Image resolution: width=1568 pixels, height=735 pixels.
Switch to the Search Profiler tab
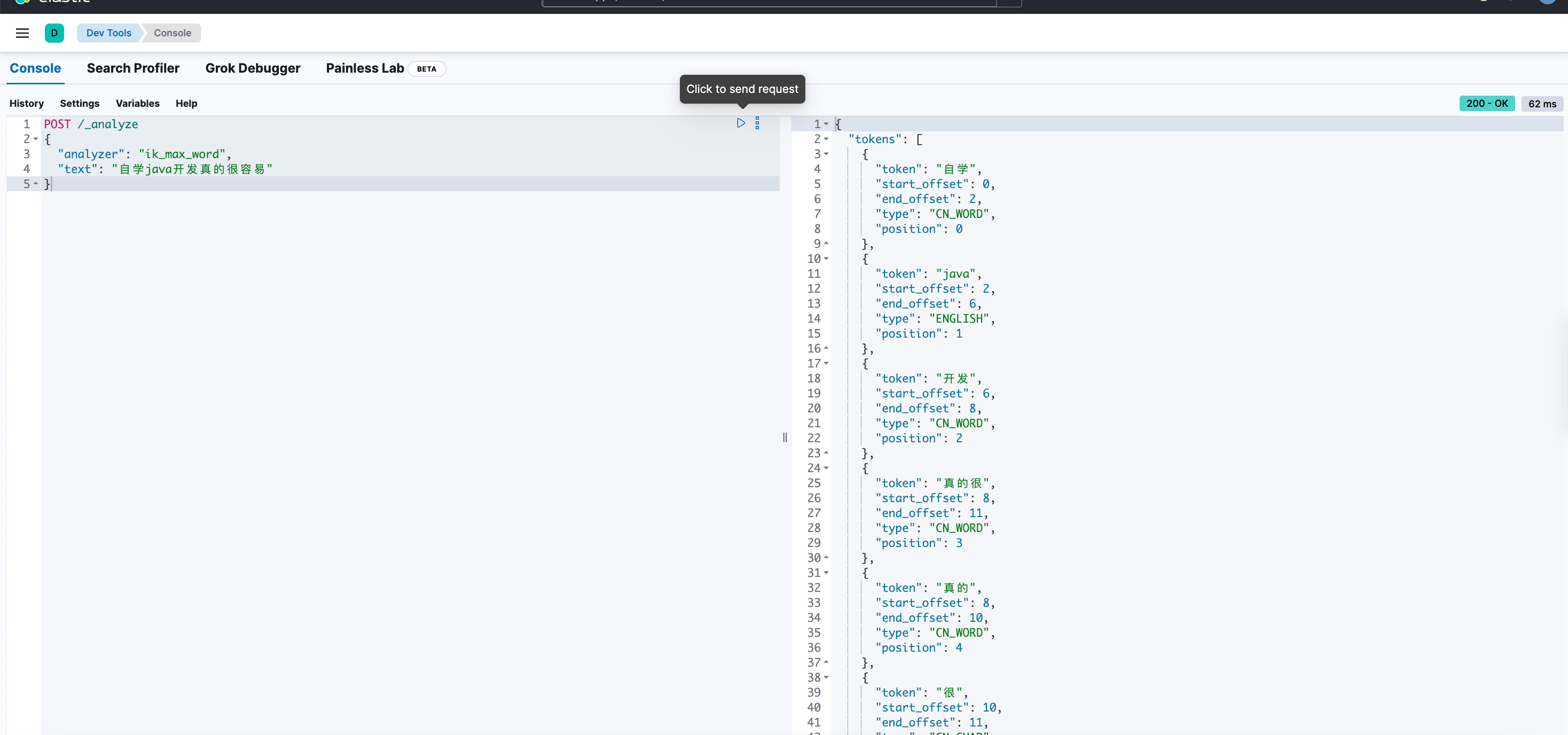[x=132, y=68]
